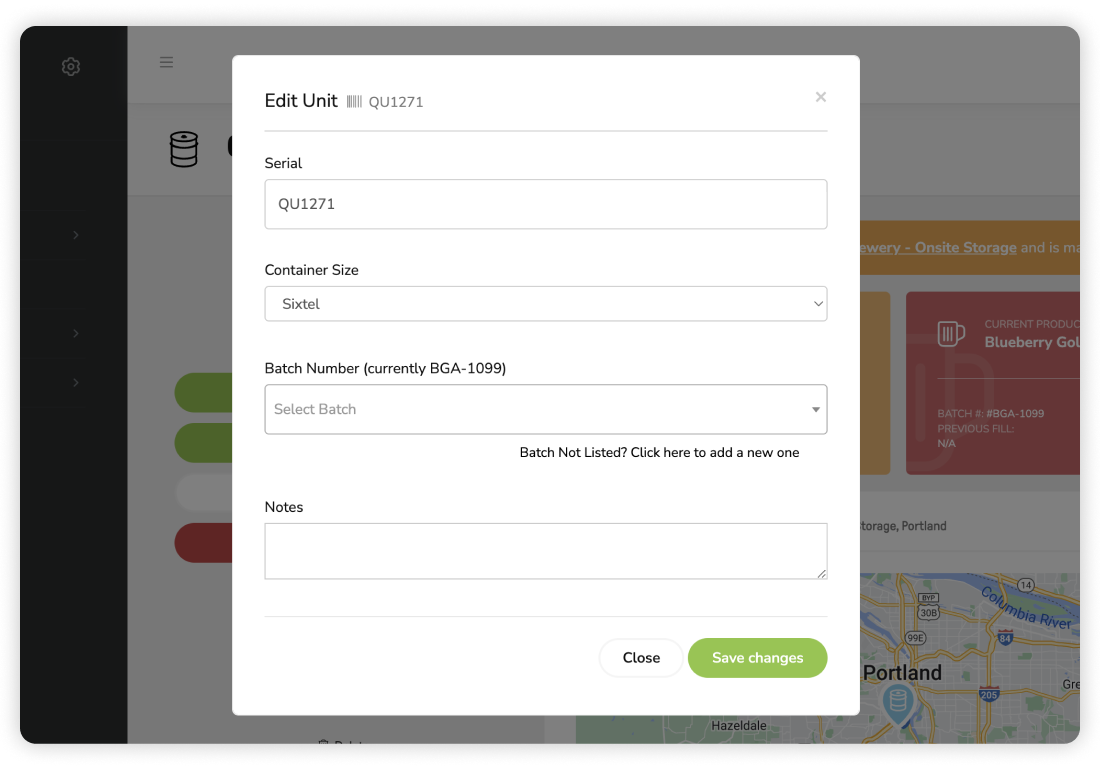Close the Edit Unit dialog with X
This screenshot has height=770, width=1100.
[820, 97]
